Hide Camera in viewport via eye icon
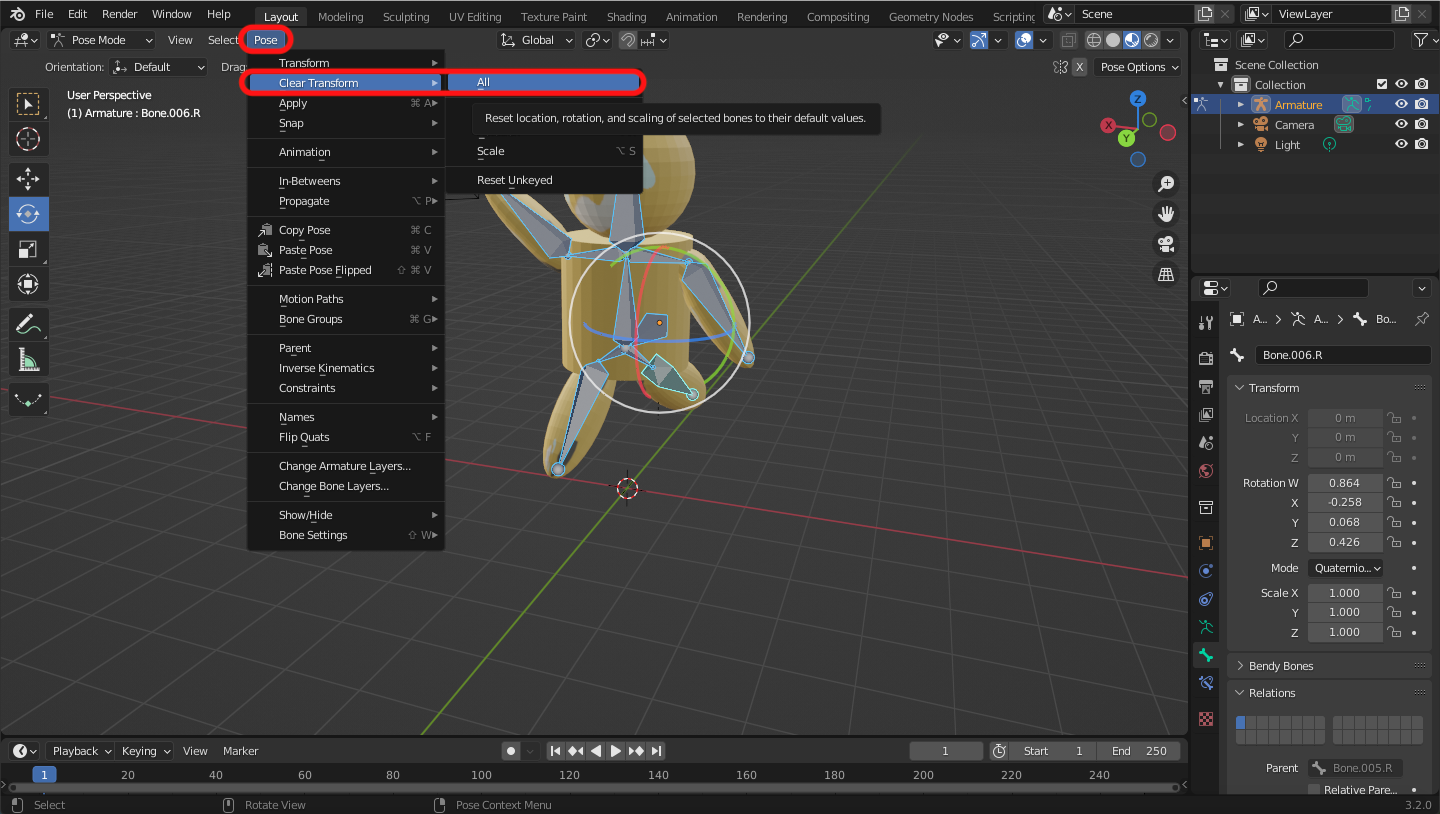1440x814 pixels. click(x=1401, y=124)
